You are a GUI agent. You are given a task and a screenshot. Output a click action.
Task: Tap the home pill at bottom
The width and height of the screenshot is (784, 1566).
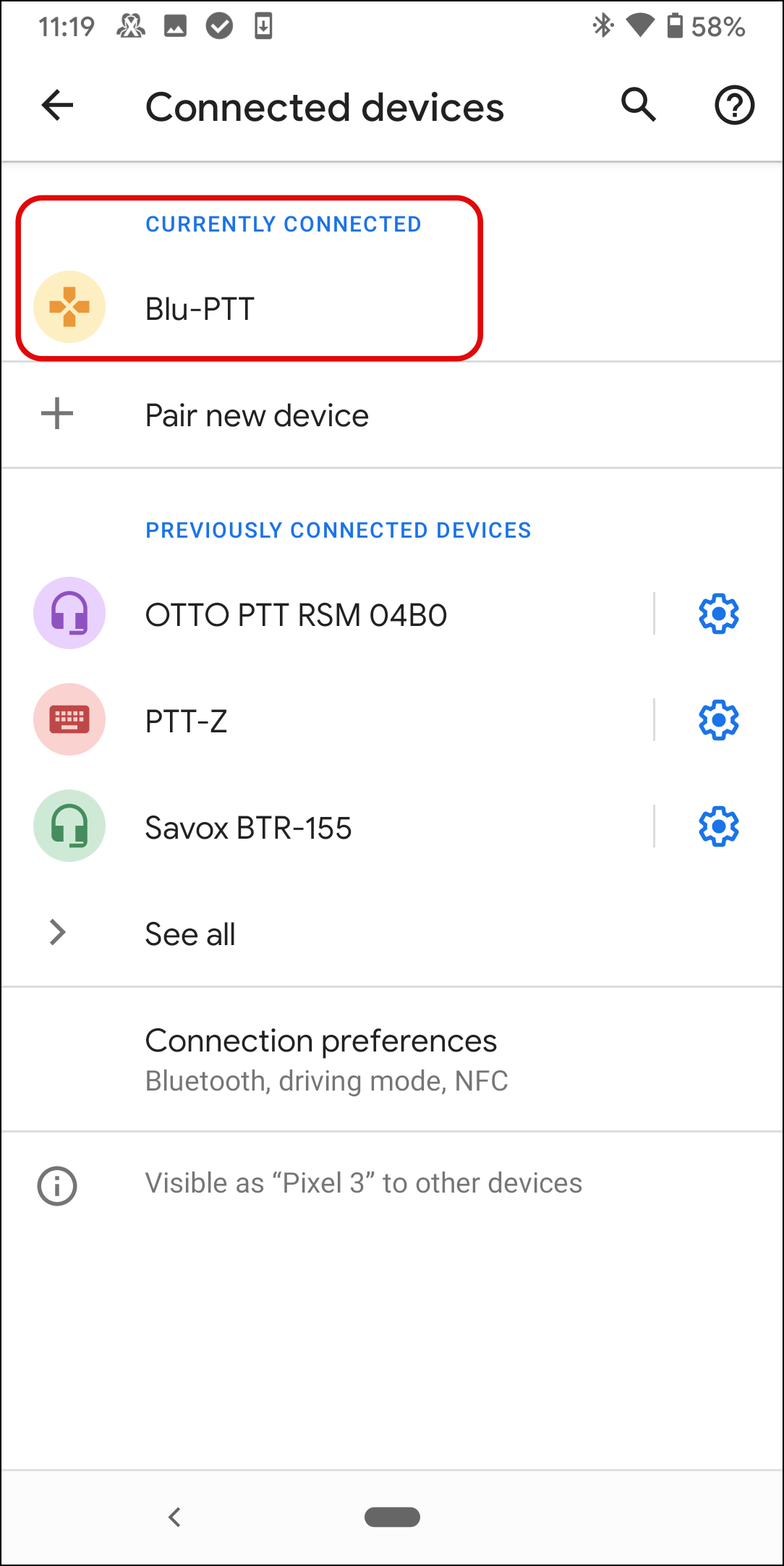[x=392, y=1517]
